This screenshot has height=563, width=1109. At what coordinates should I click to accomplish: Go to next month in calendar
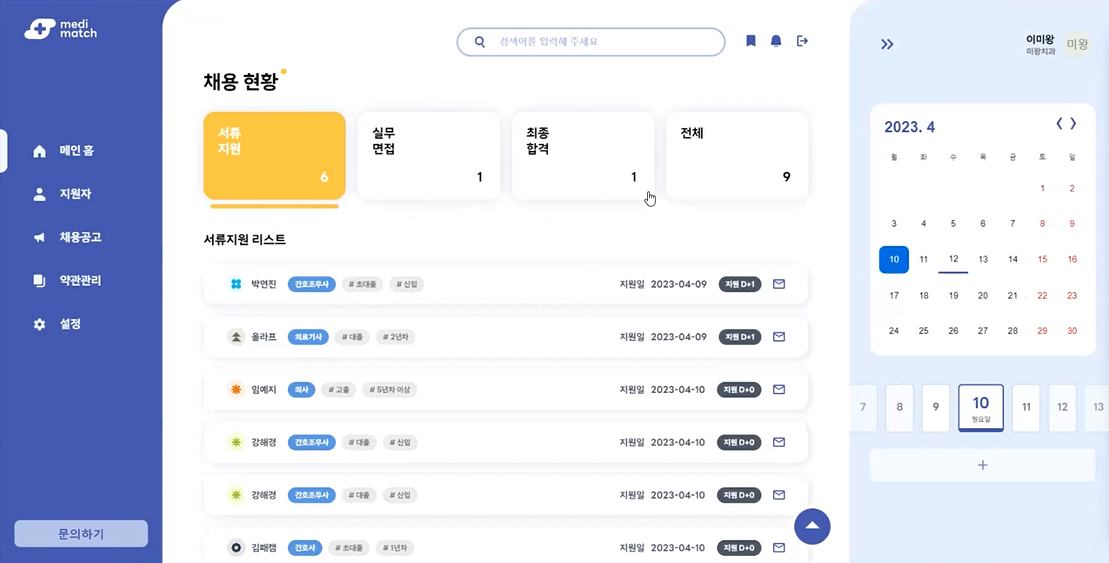point(1074,124)
